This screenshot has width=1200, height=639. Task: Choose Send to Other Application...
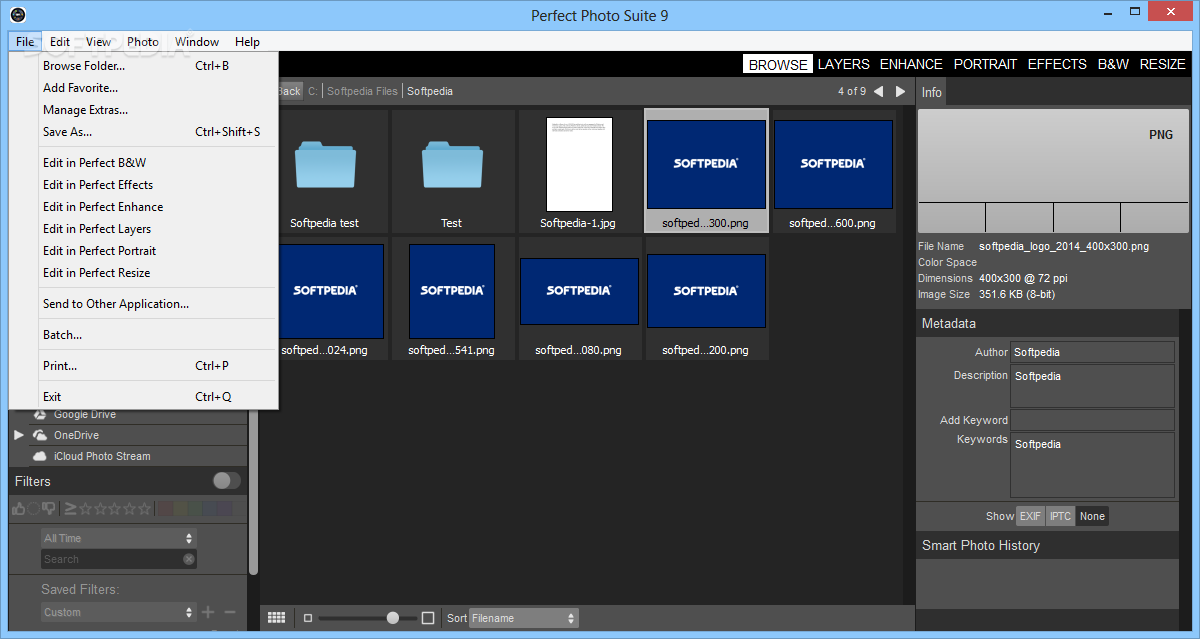click(143, 304)
